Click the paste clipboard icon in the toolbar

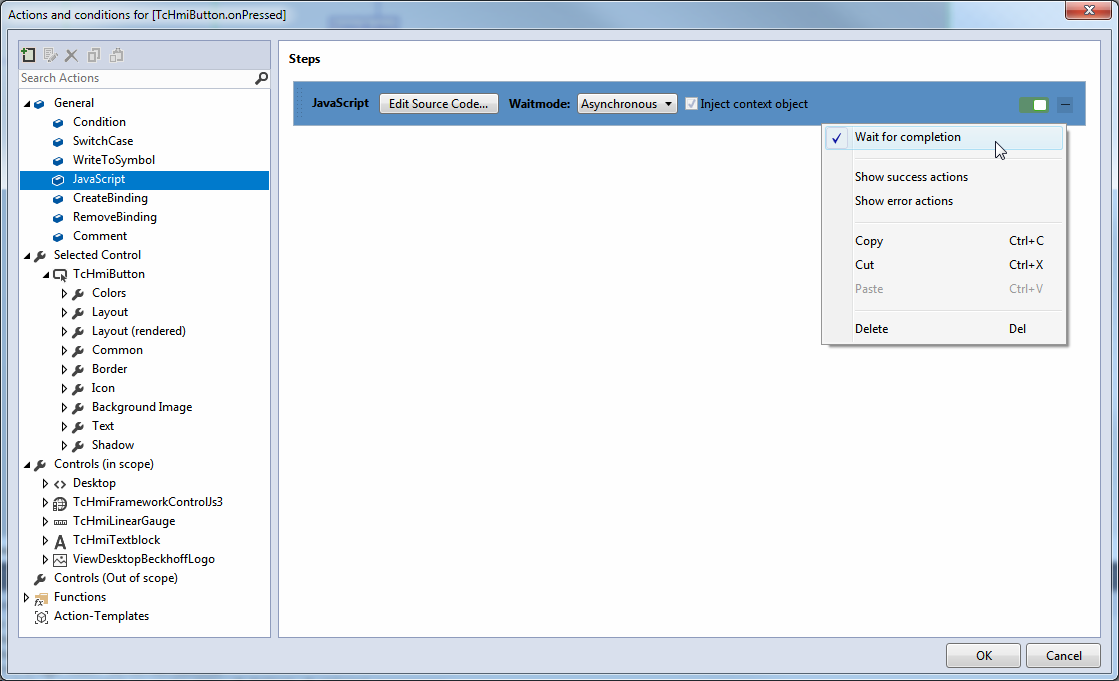pos(116,55)
